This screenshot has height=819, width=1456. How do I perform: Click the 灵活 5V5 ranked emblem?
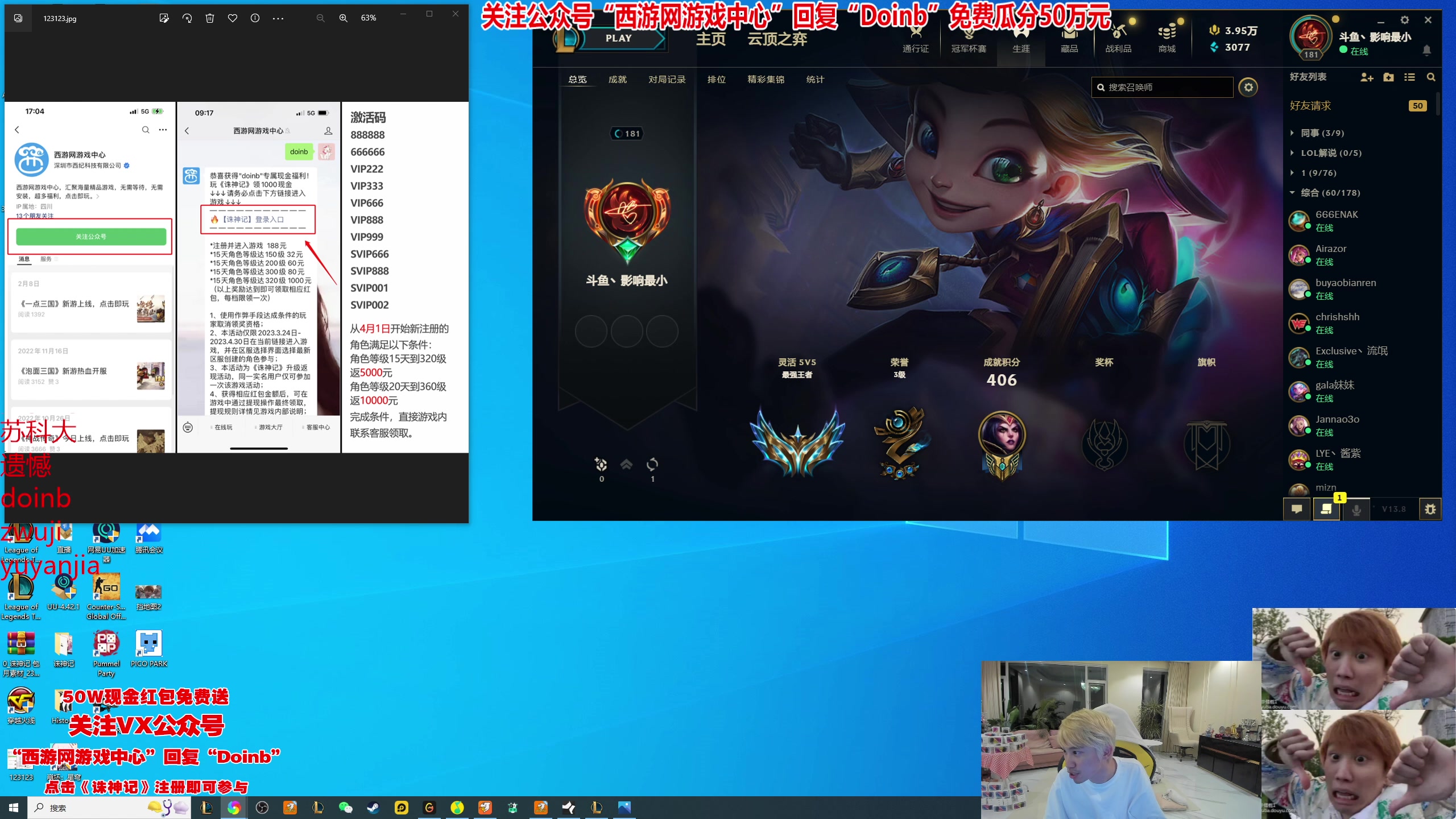click(x=797, y=441)
